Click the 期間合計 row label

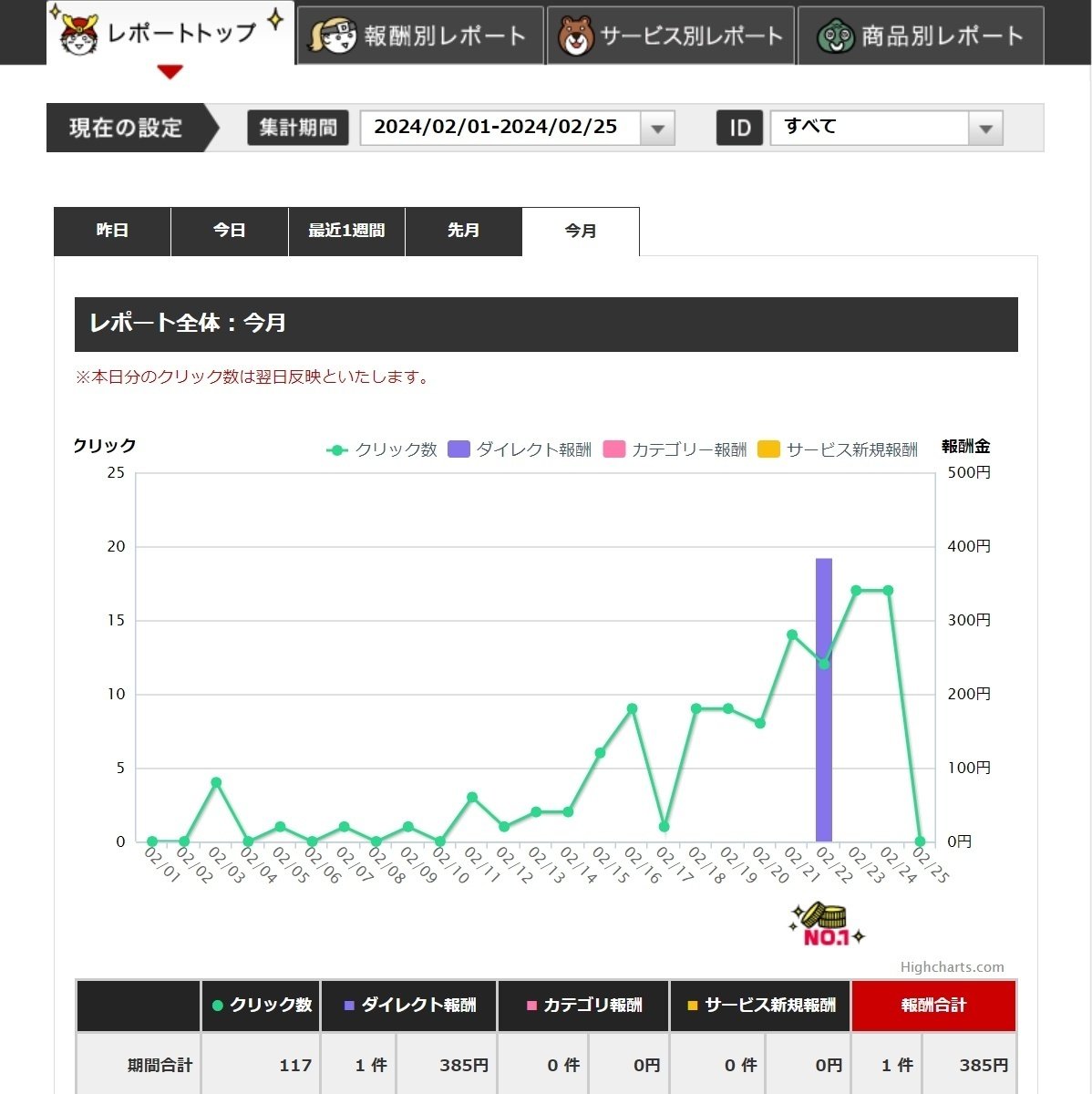coord(160,1065)
